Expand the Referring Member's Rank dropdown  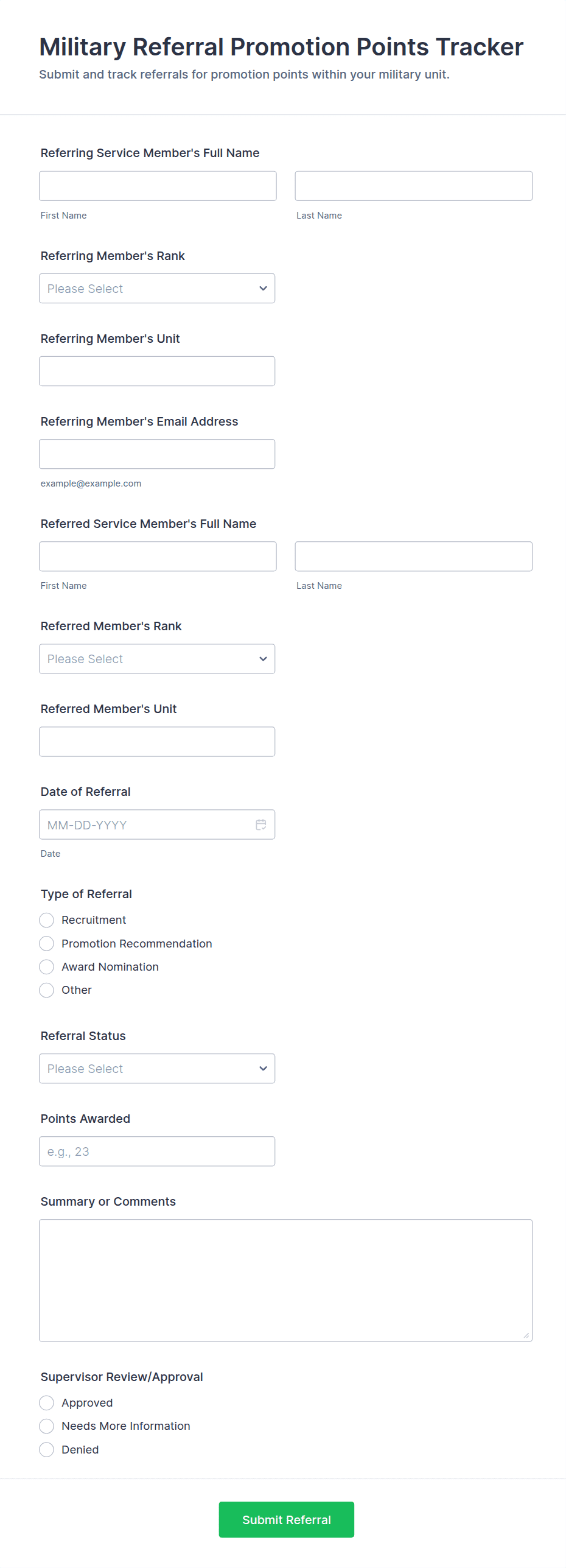point(157,289)
